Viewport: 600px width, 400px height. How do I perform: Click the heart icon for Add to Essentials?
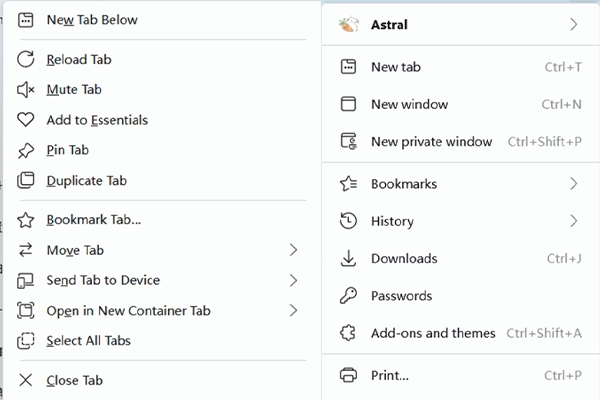[x=26, y=120]
